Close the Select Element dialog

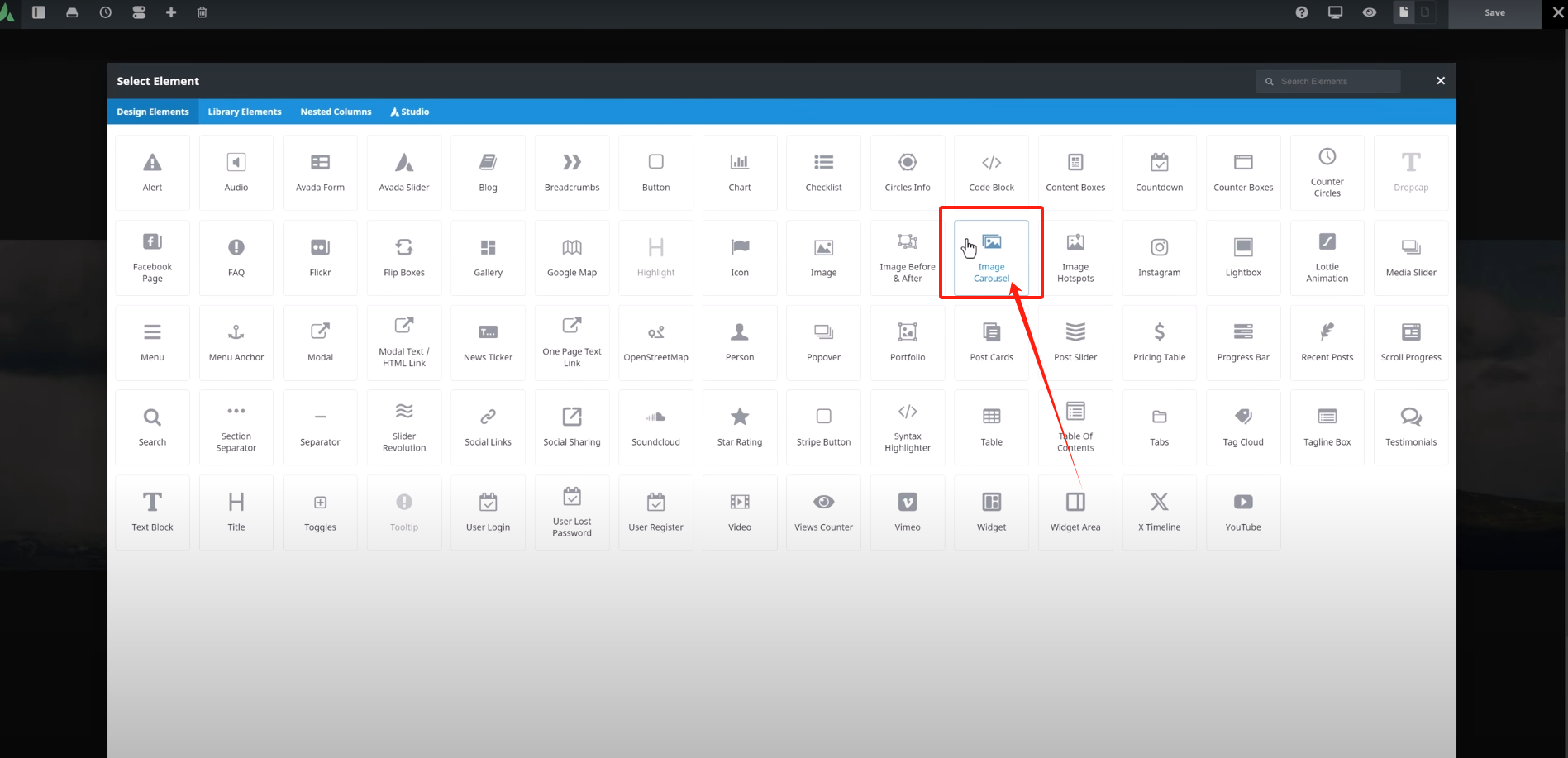tap(1441, 81)
